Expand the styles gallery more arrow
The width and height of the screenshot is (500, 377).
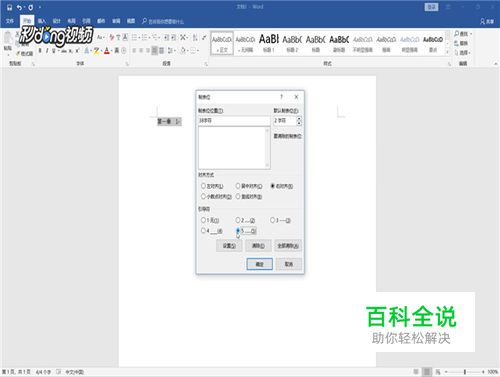447,53
